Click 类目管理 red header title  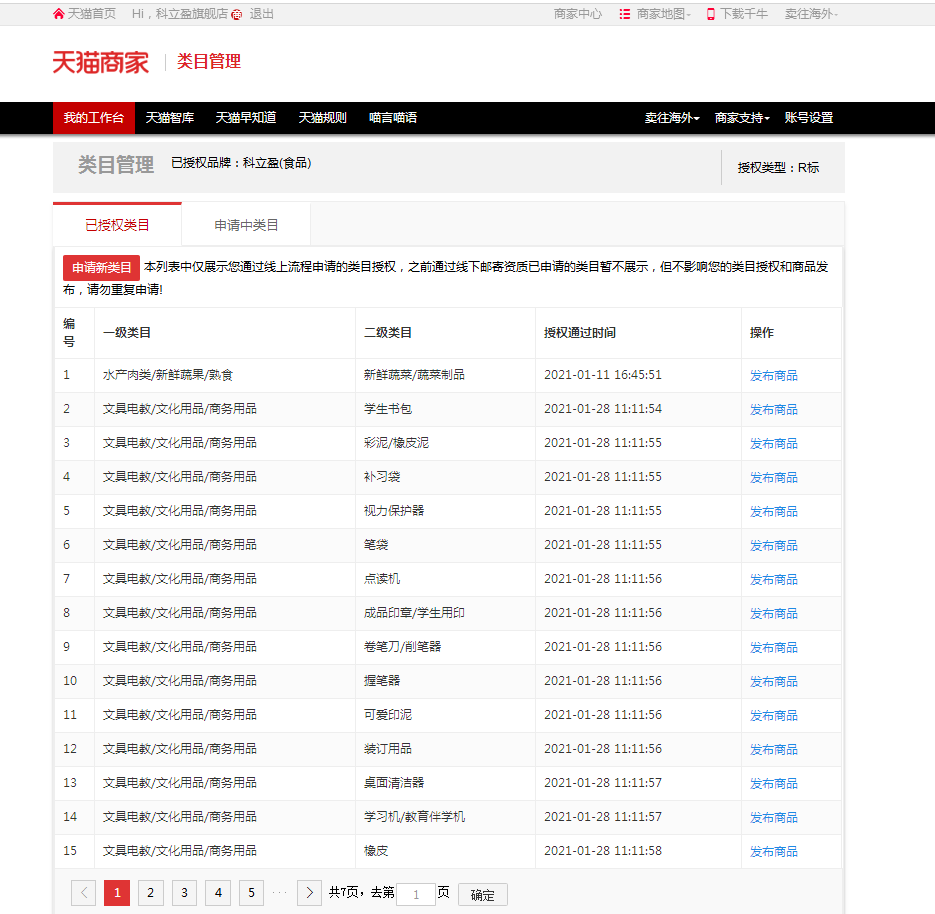click(209, 61)
